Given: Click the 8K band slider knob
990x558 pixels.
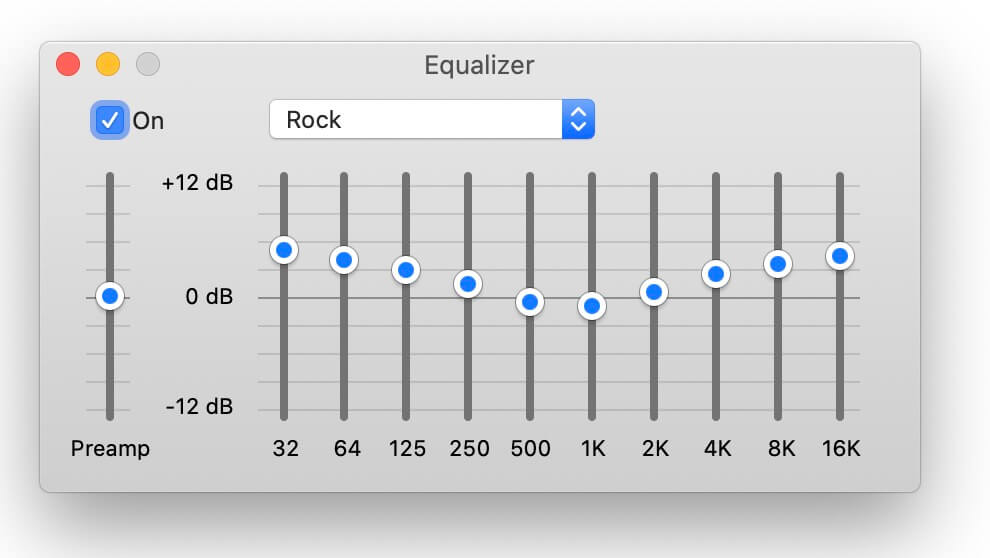Looking at the screenshot, I should 778,264.
